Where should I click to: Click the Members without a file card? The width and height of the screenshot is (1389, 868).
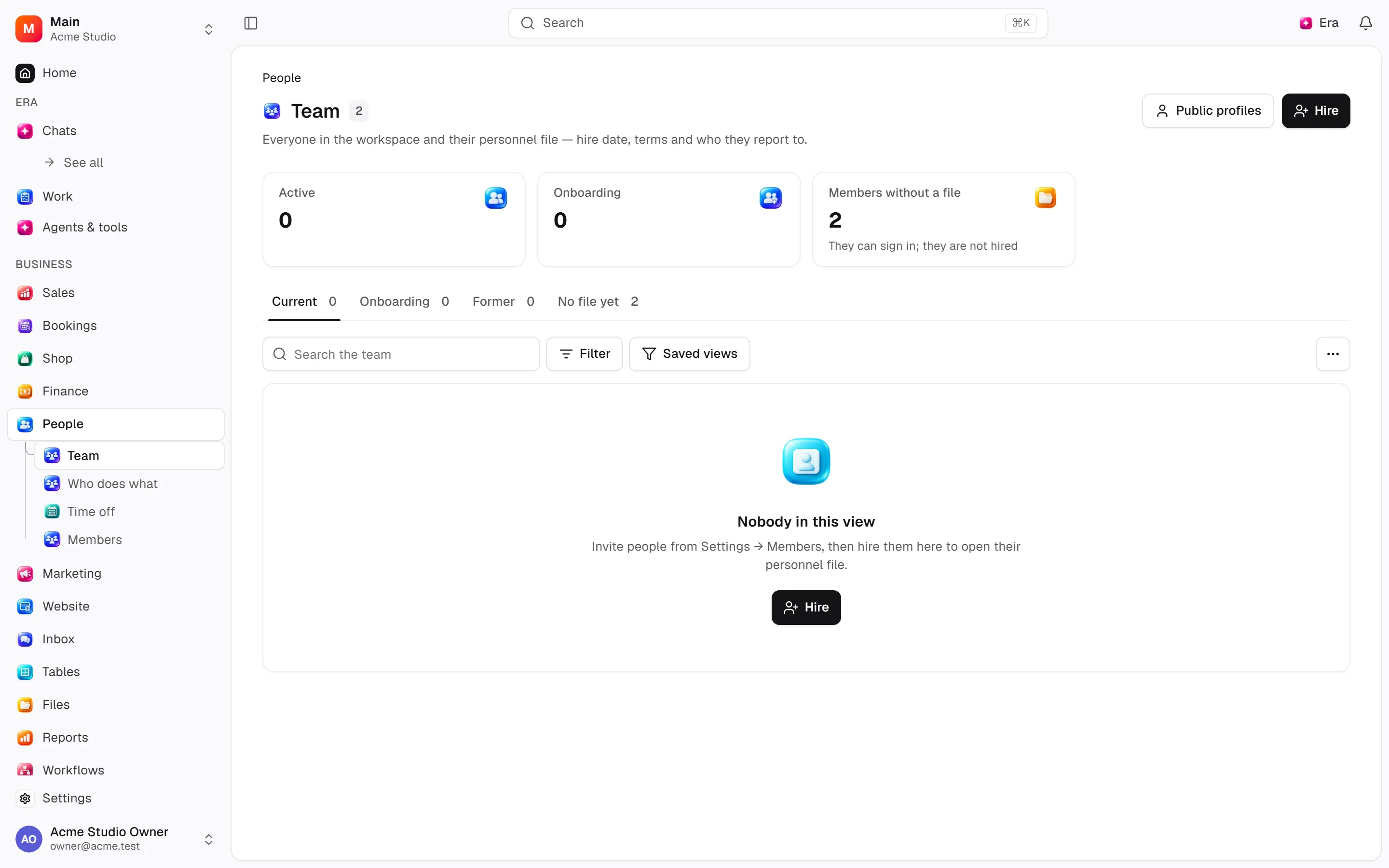click(943, 219)
